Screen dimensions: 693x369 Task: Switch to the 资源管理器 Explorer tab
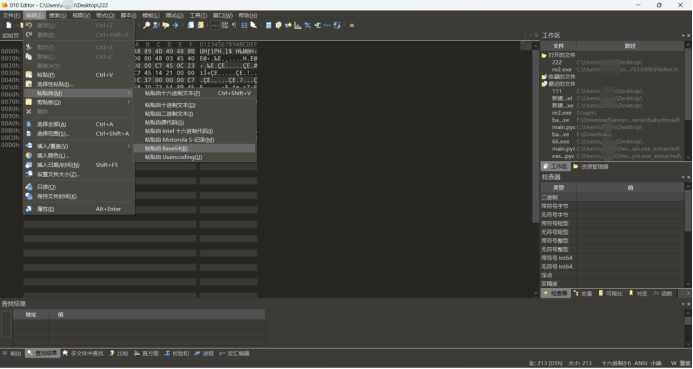[x=591, y=167]
